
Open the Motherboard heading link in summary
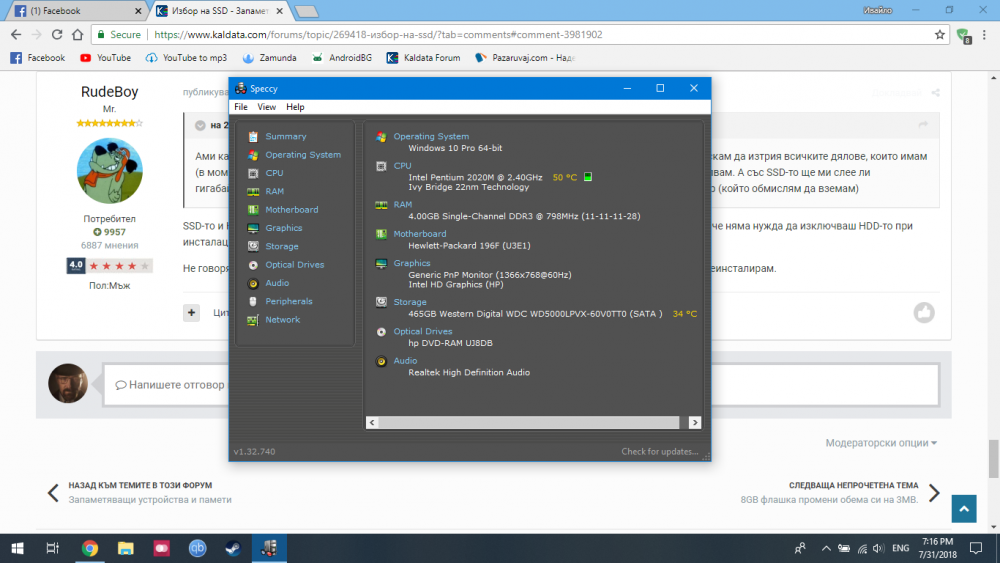[x=420, y=234]
